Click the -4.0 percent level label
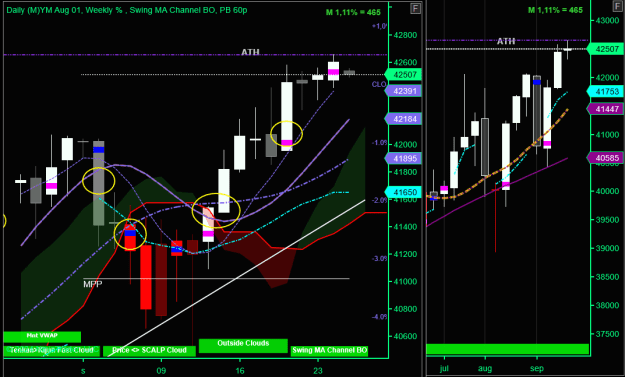The height and width of the screenshot is (377, 625). click(x=379, y=317)
